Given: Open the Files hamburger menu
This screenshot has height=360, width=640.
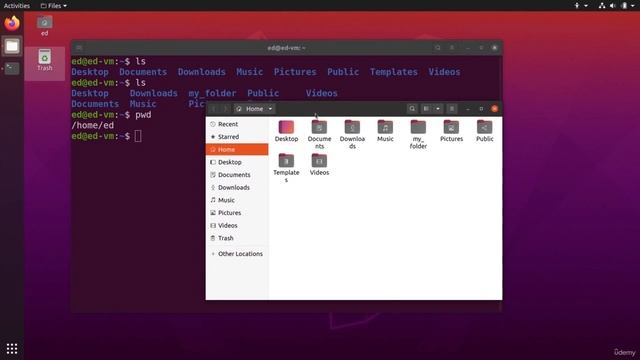Looking at the screenshot, I should pos(452,109).
